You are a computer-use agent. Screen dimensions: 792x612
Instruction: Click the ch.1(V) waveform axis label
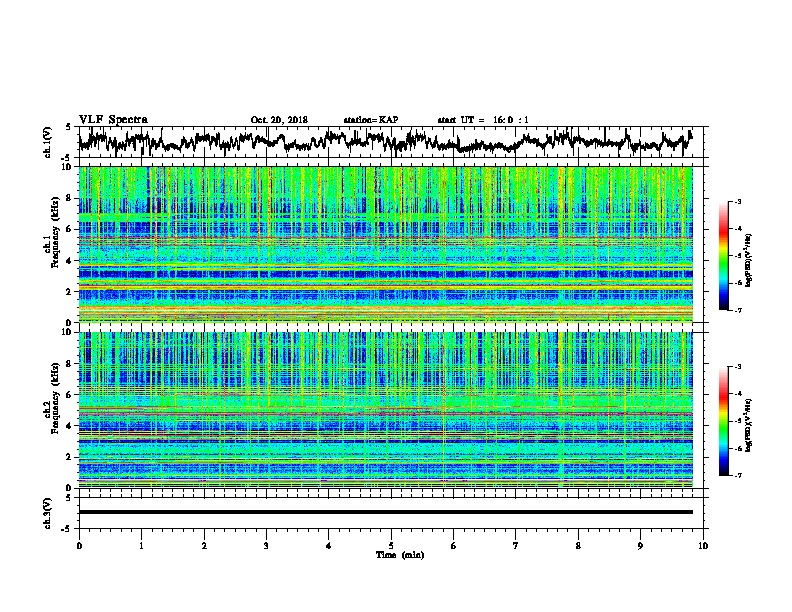[48, 142]
